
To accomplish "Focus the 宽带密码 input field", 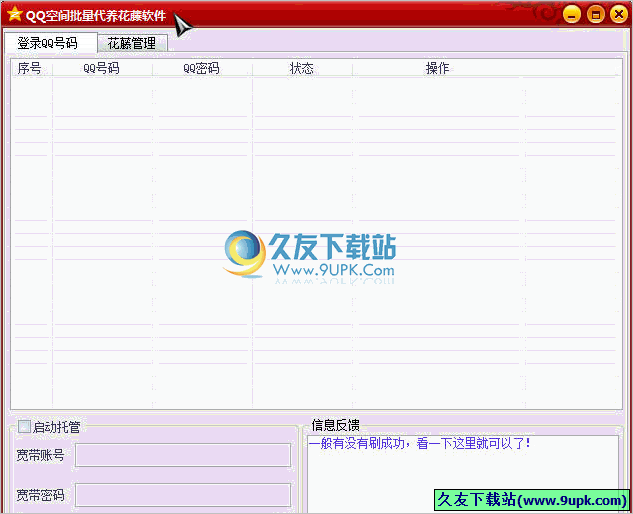I will coord(183,495).
